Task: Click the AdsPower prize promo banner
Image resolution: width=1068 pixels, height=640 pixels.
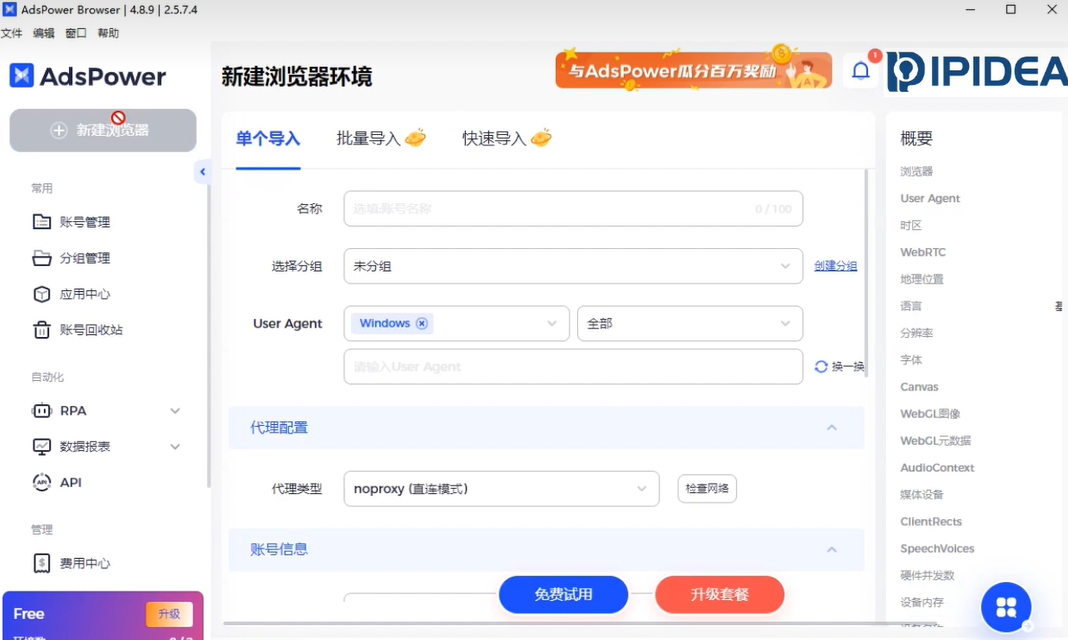Action: coord(693,69)
